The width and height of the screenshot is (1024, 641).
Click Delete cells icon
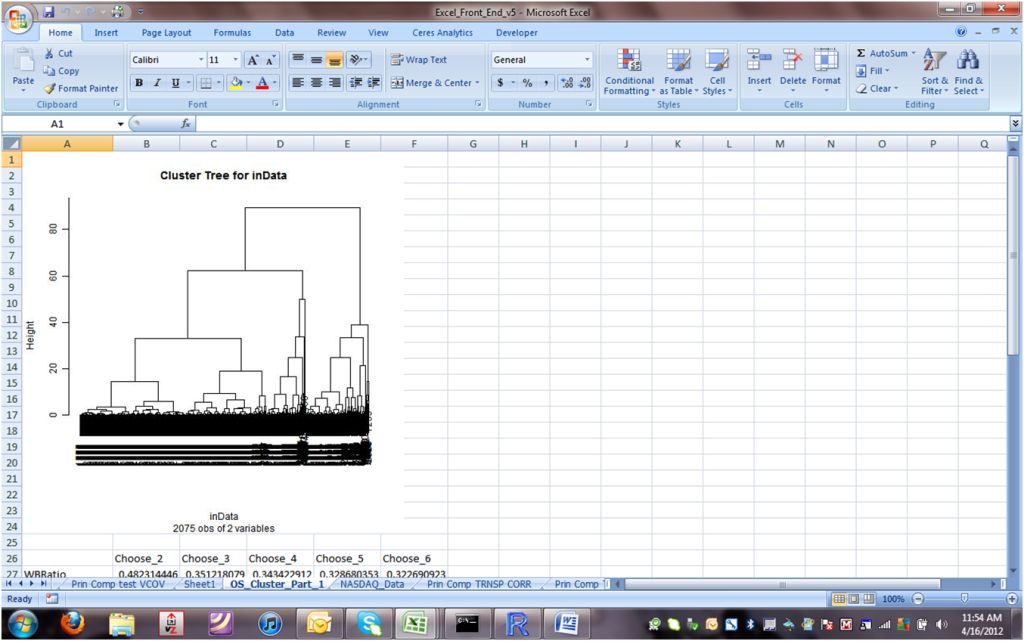tap(793, 60)
